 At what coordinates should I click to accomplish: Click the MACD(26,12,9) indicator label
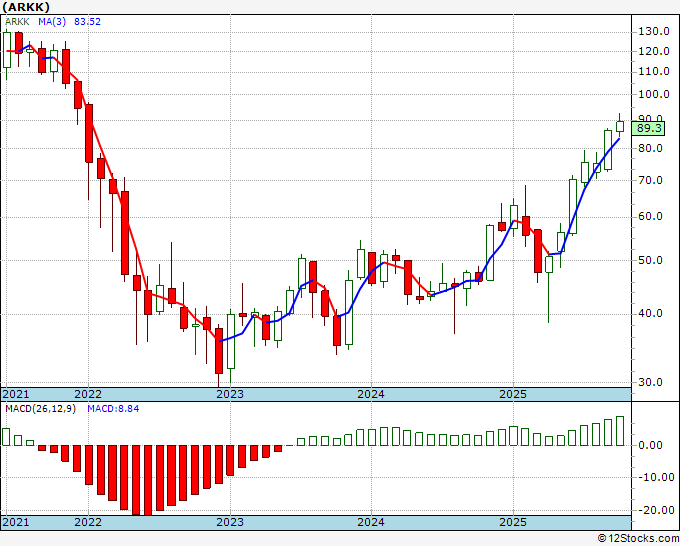pyautogui.click(x=40, y=409)
